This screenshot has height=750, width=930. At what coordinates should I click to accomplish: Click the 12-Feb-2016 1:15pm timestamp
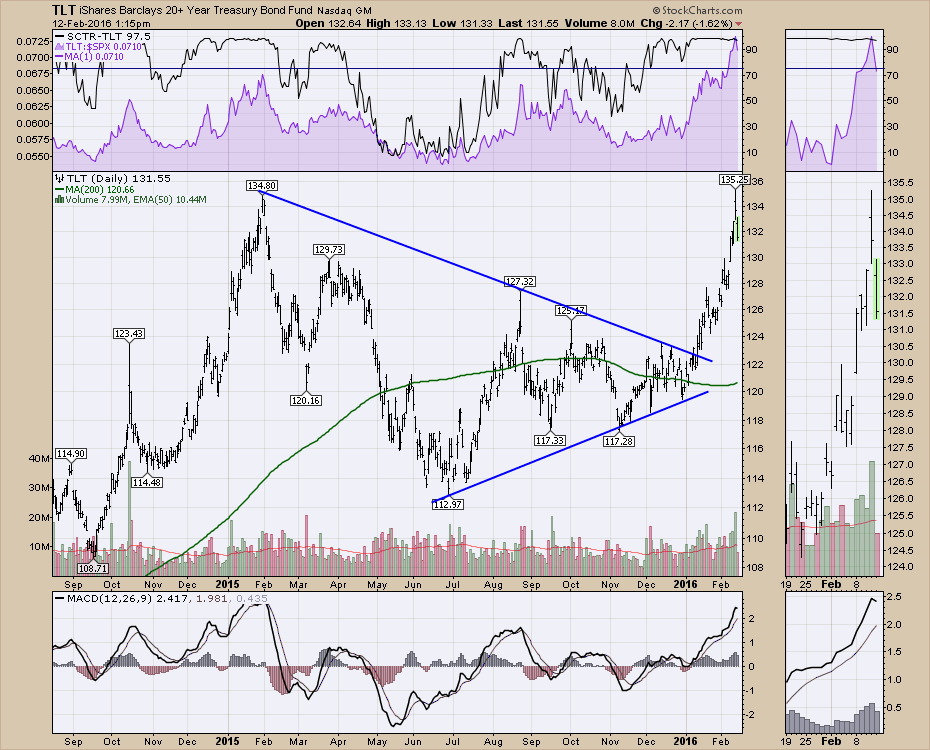tap(101, 24)
